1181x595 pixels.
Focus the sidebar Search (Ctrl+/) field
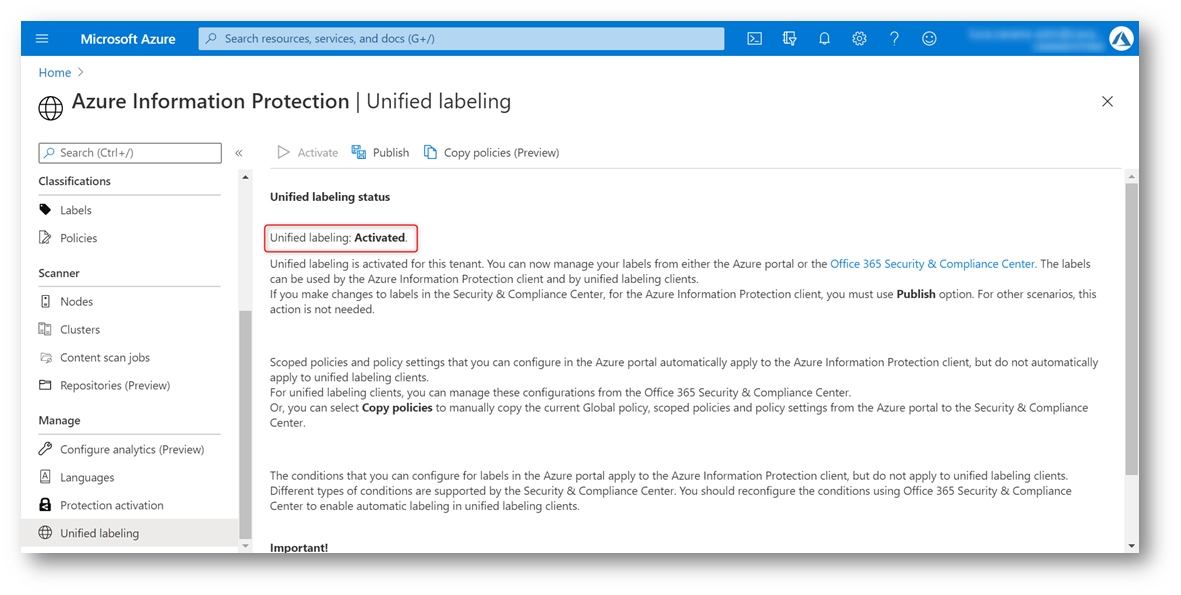point(130,153)
